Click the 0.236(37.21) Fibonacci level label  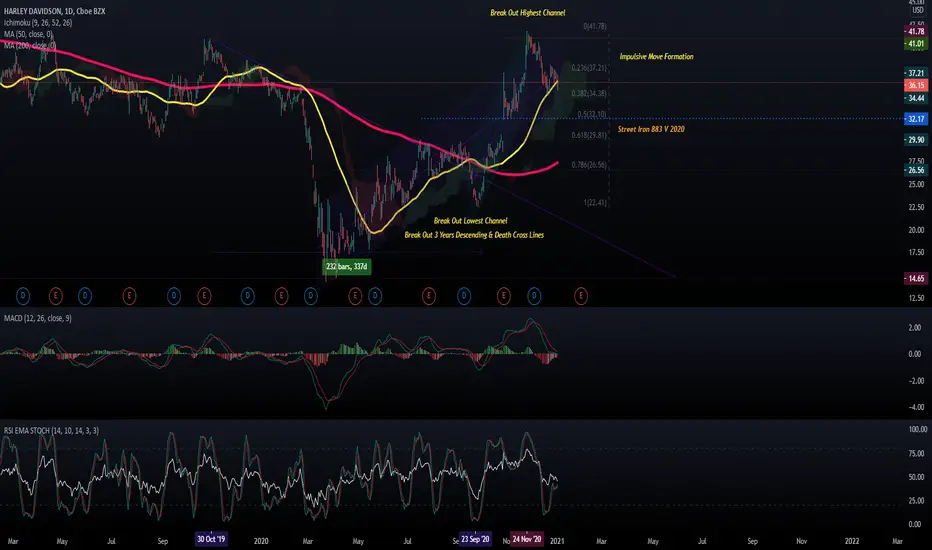point(589,68)
